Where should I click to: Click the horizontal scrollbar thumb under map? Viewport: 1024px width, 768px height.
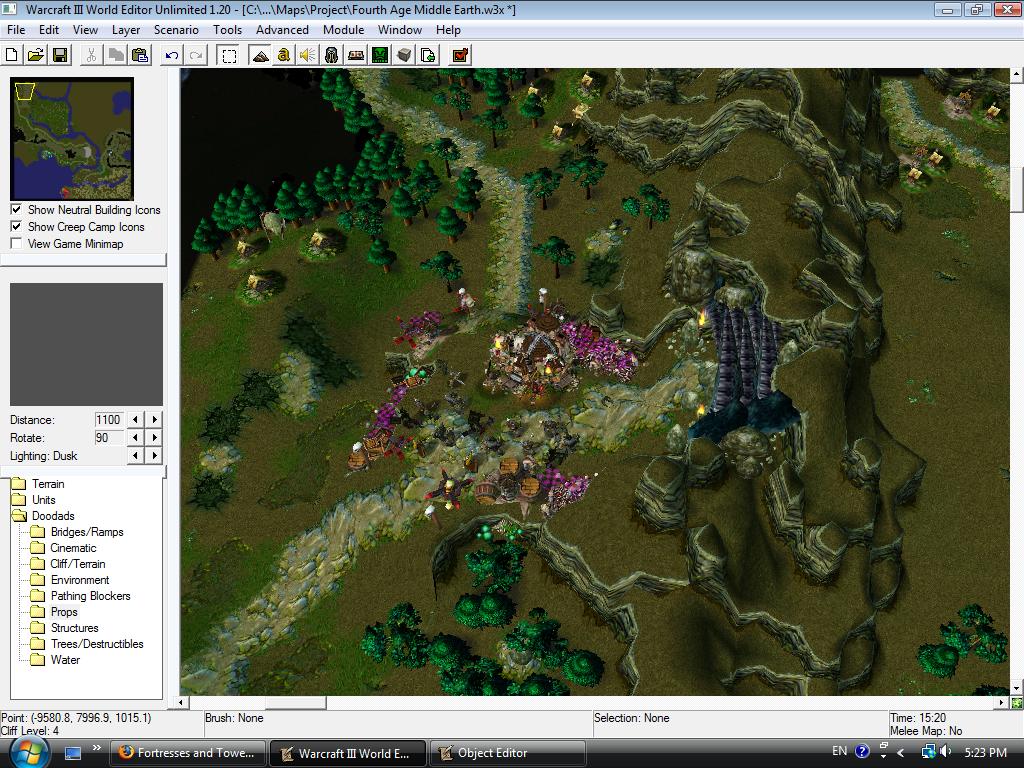click(x=295, y=703)
